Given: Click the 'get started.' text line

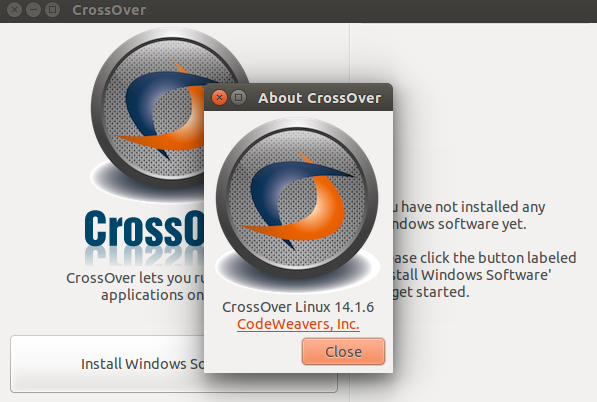Looking at the screenshot, I should (x=431, y=292).
